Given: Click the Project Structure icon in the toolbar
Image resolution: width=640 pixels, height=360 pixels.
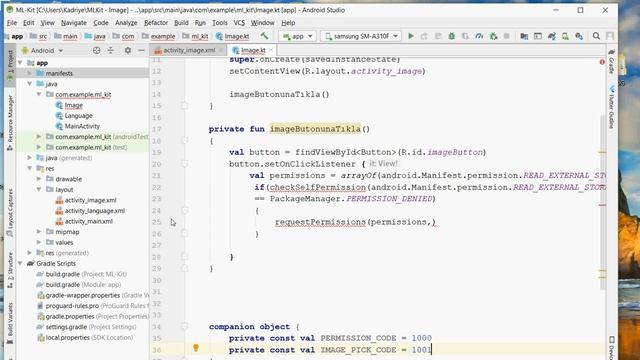Looking at the screenshot, I should (x=524, y=36).
